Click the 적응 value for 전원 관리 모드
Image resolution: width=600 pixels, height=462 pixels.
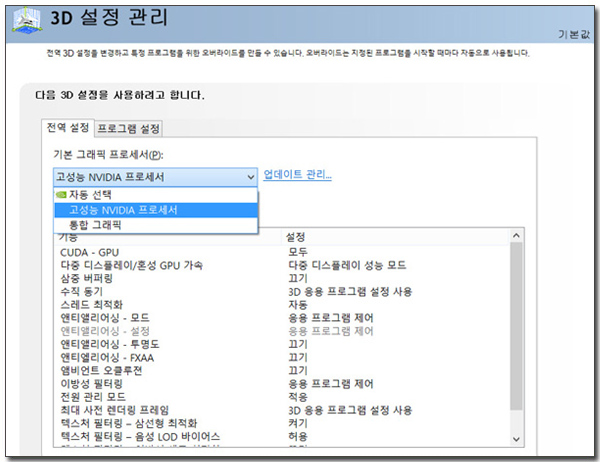298,397
